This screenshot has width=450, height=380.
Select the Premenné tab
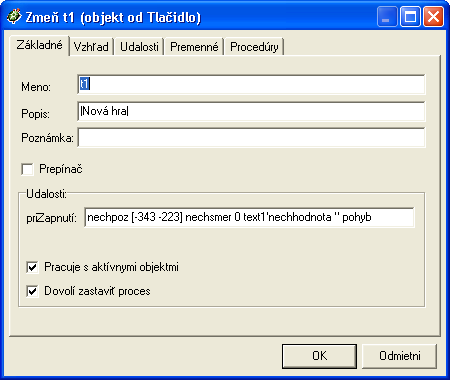[x=194, y=47]
